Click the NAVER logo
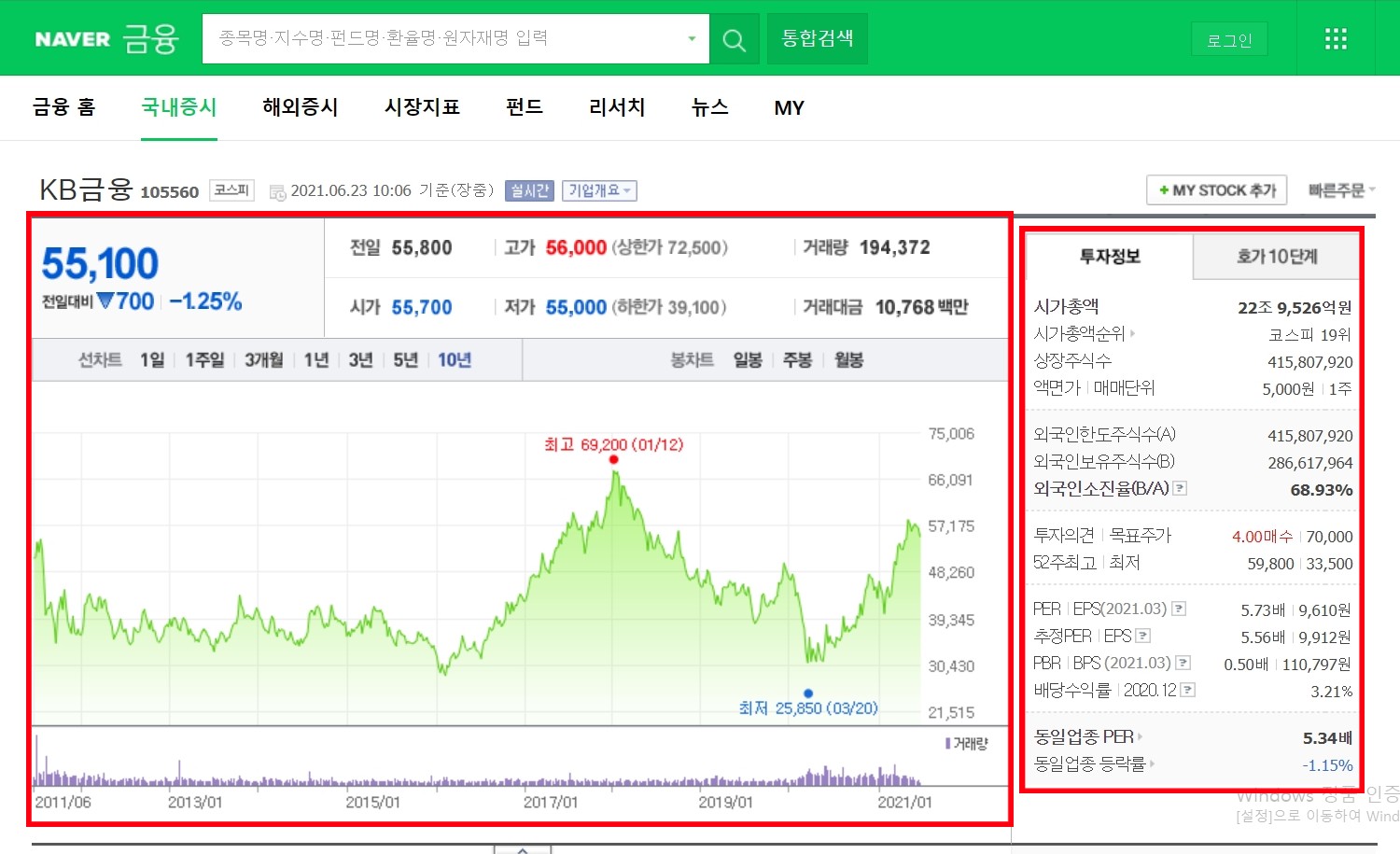 [73, 39]
